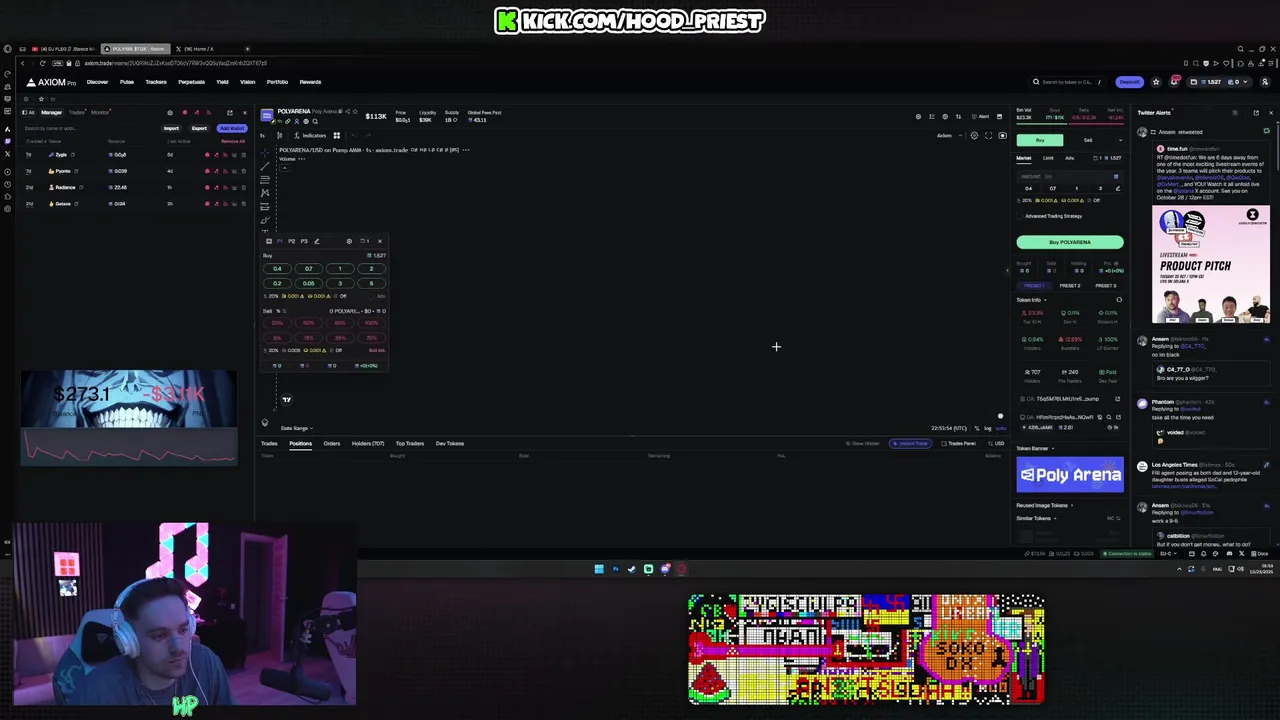Select the crosshair cursor tool

click(x=265, y=152)
